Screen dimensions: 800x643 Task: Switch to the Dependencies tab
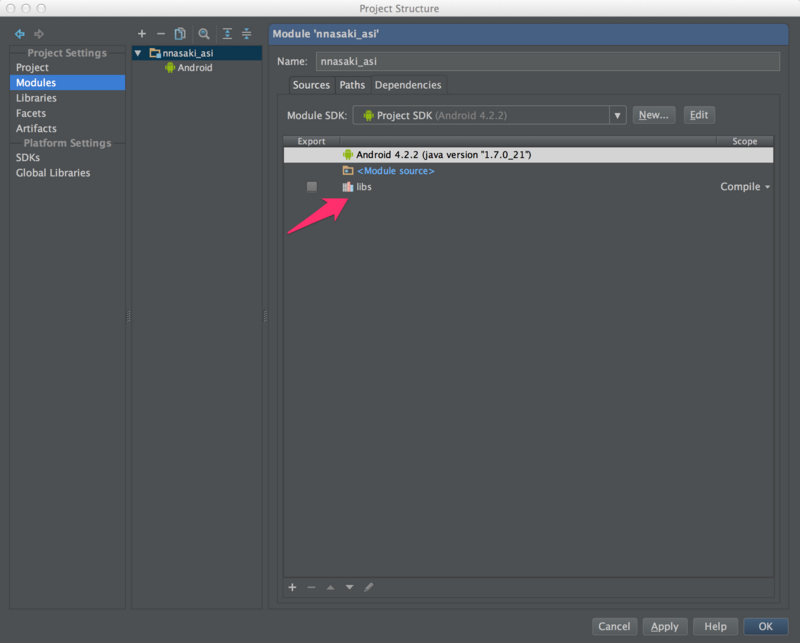408,85
